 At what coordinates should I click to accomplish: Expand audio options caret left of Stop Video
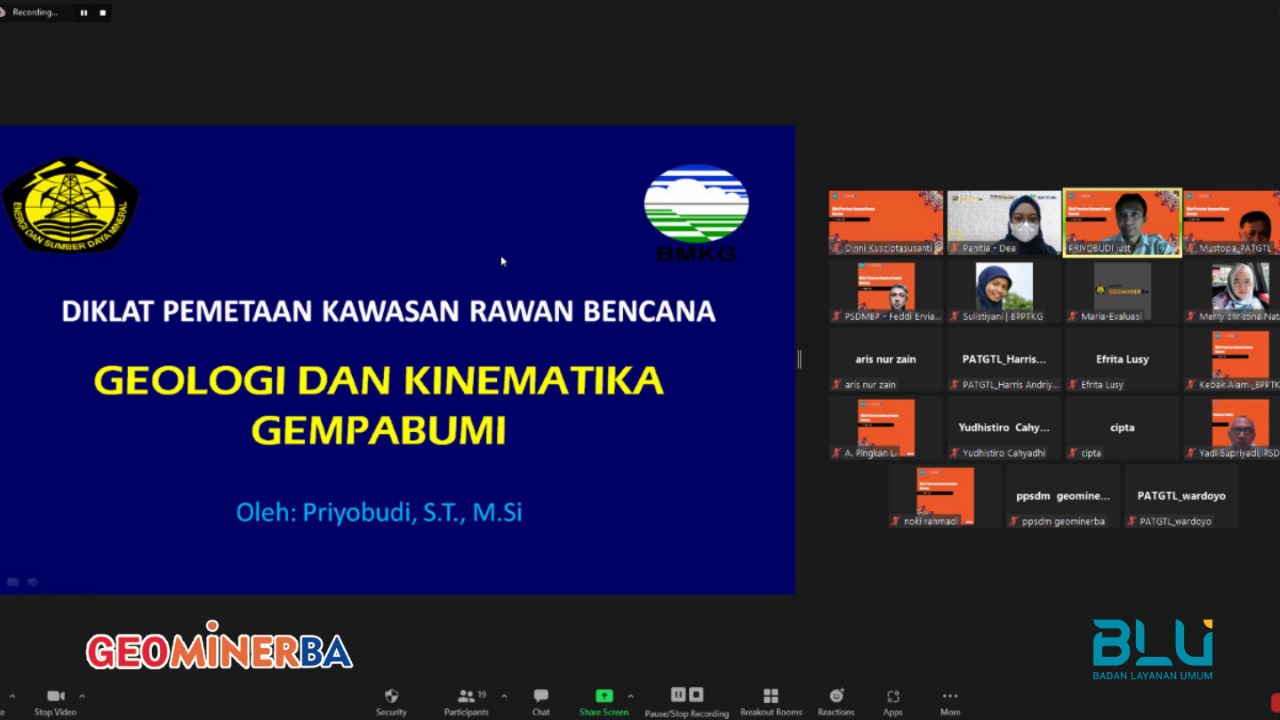click(x=12, y=696)
